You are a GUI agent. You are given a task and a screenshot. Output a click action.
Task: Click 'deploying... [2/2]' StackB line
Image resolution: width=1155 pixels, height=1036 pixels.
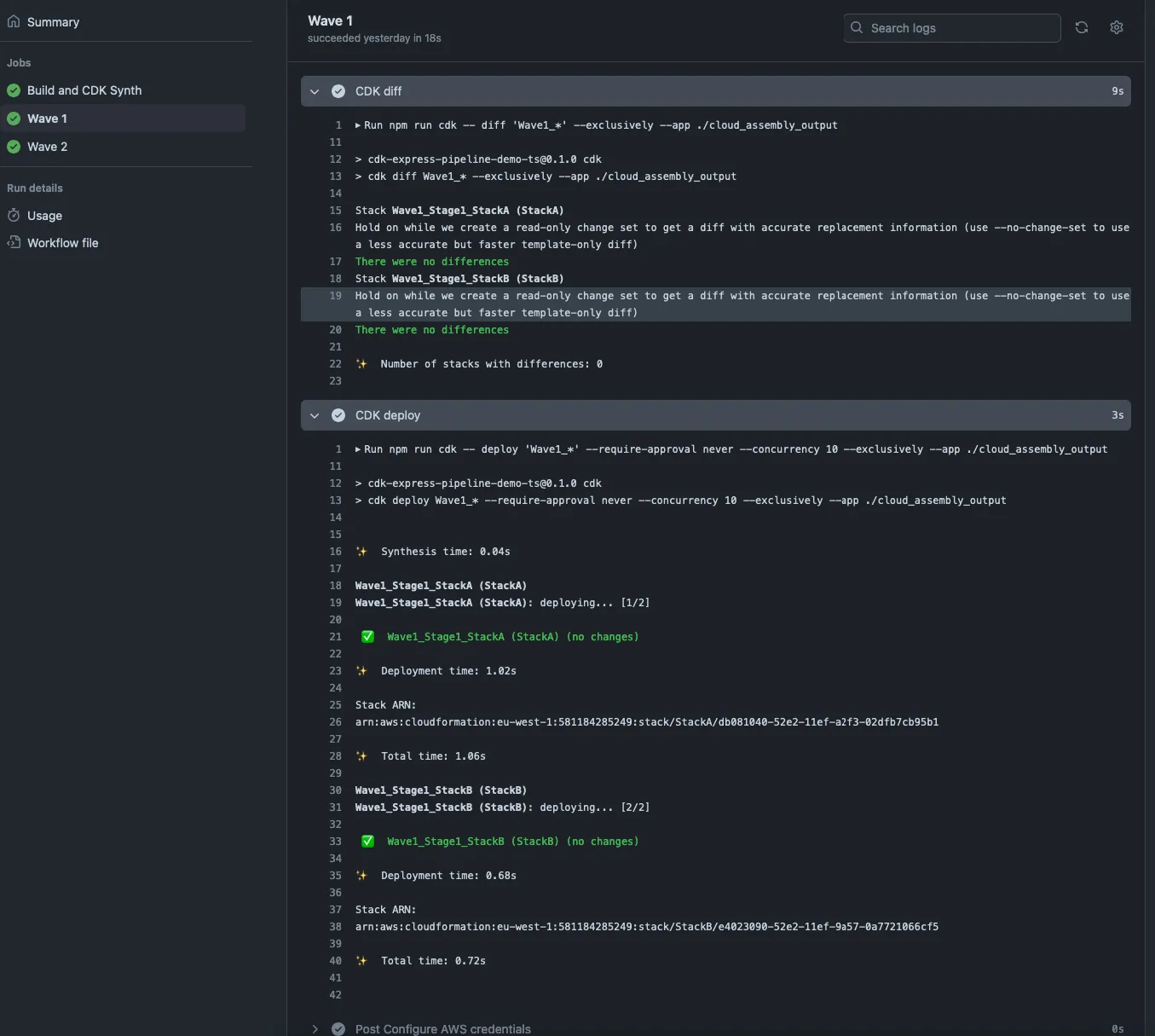[x=502, y=807]
